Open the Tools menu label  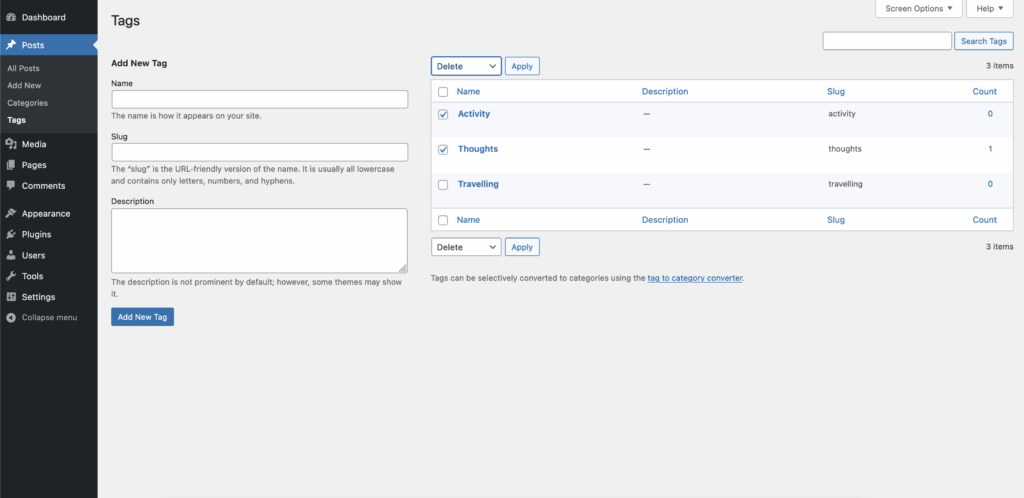tap(33, 276)
